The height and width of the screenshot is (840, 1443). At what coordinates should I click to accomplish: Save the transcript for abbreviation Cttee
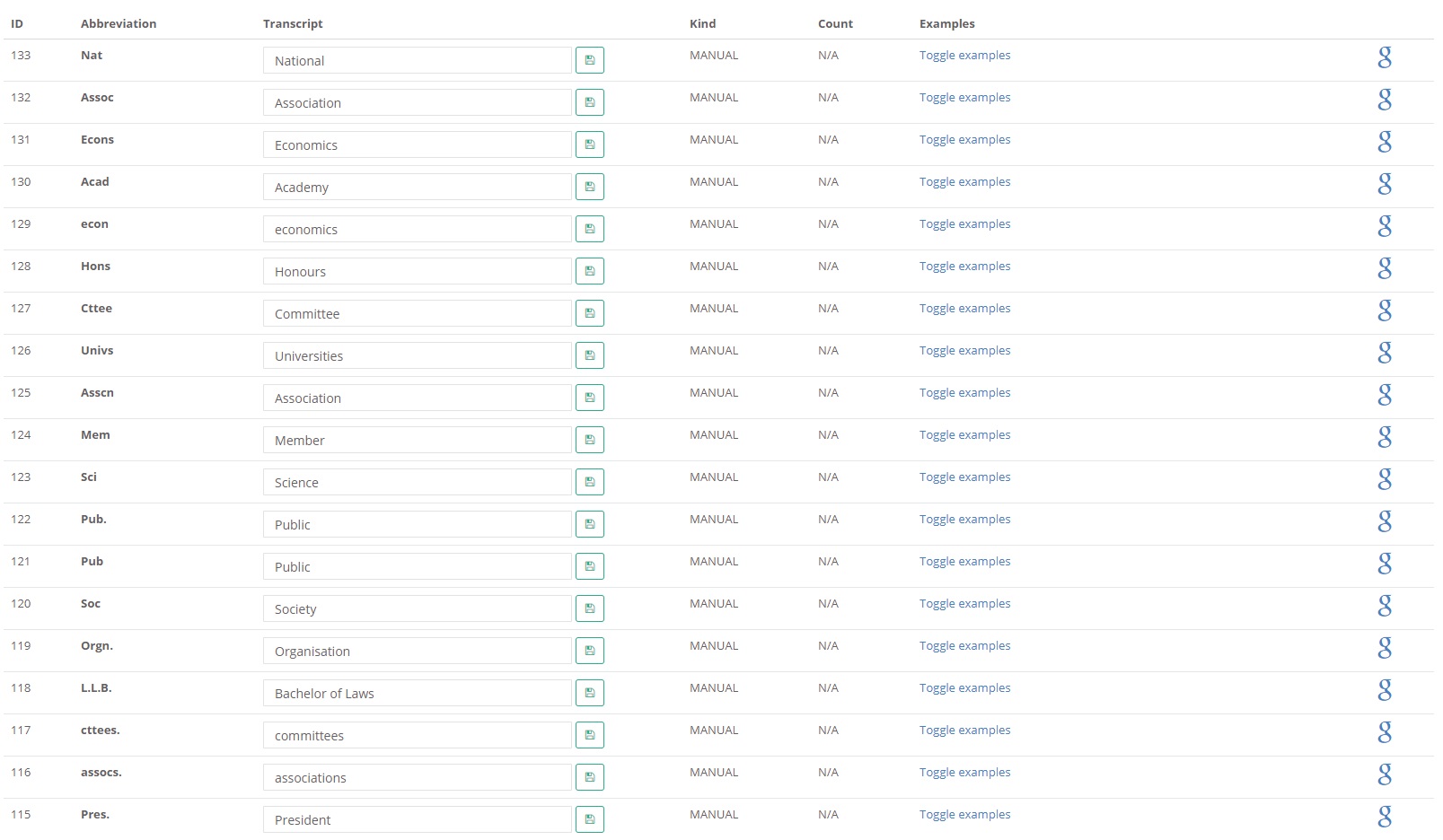click(x=590, y=313)
